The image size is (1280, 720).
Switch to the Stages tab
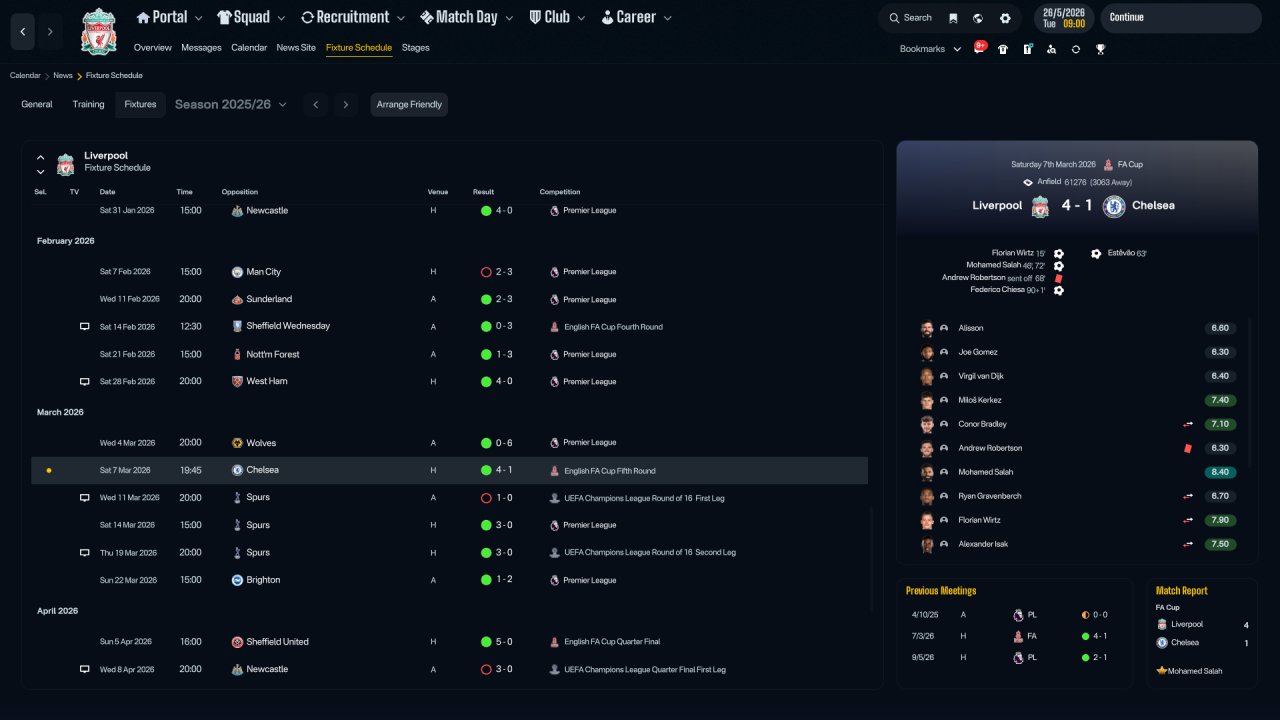[416, 48]
